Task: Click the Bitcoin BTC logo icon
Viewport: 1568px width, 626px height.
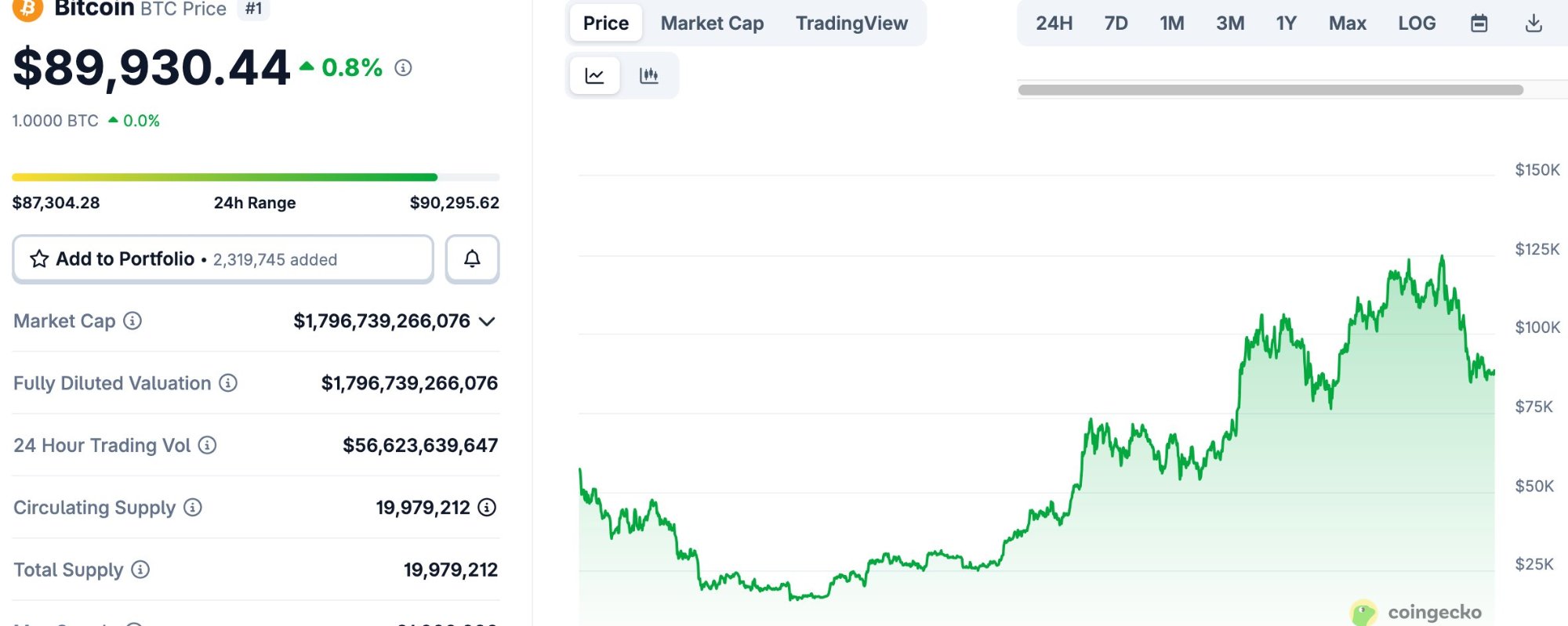Action: pos(28,9)
